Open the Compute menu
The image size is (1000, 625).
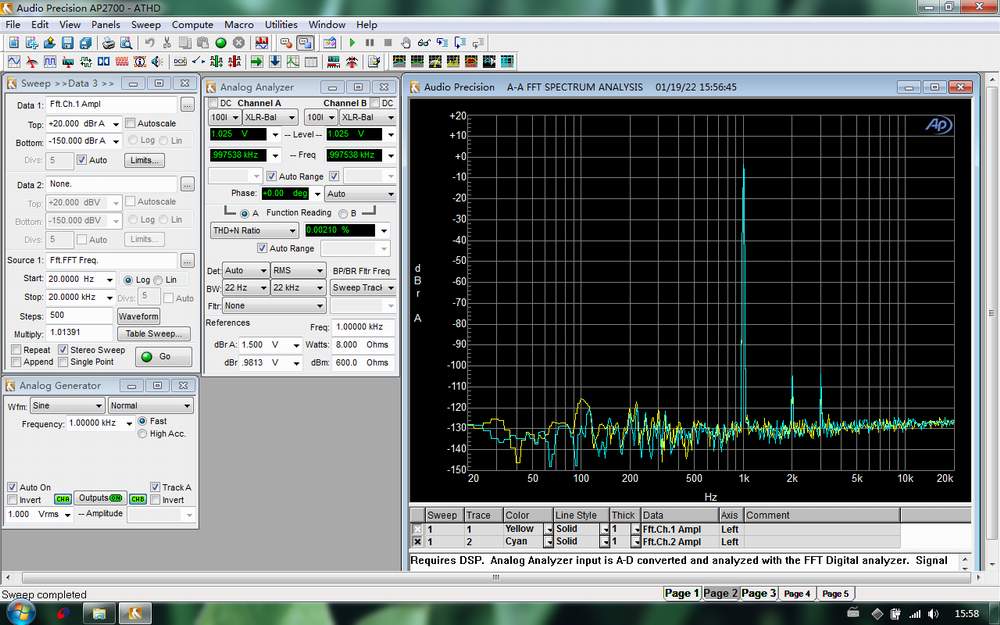tap(193, 24)
